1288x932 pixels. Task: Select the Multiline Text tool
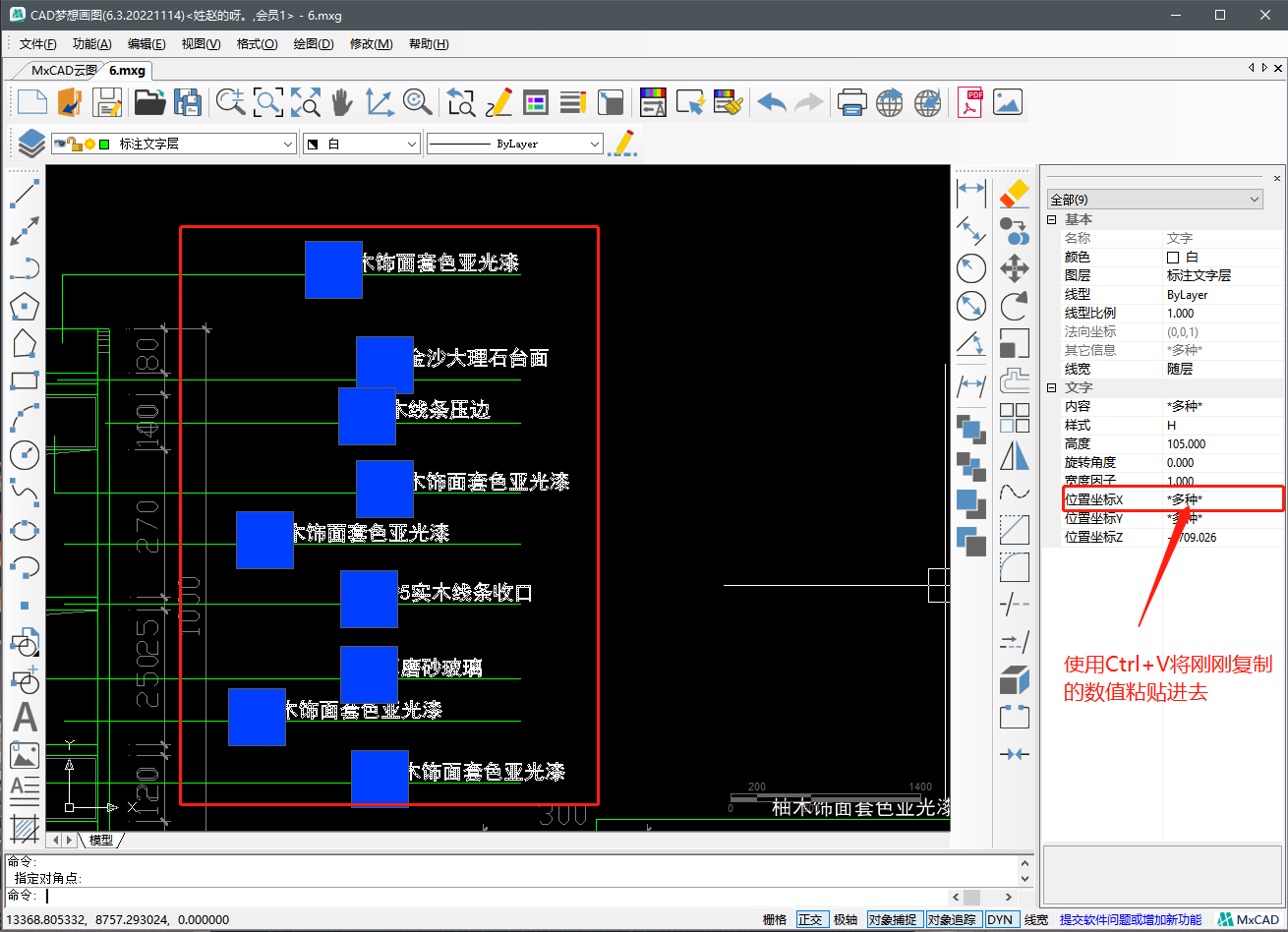25,789
